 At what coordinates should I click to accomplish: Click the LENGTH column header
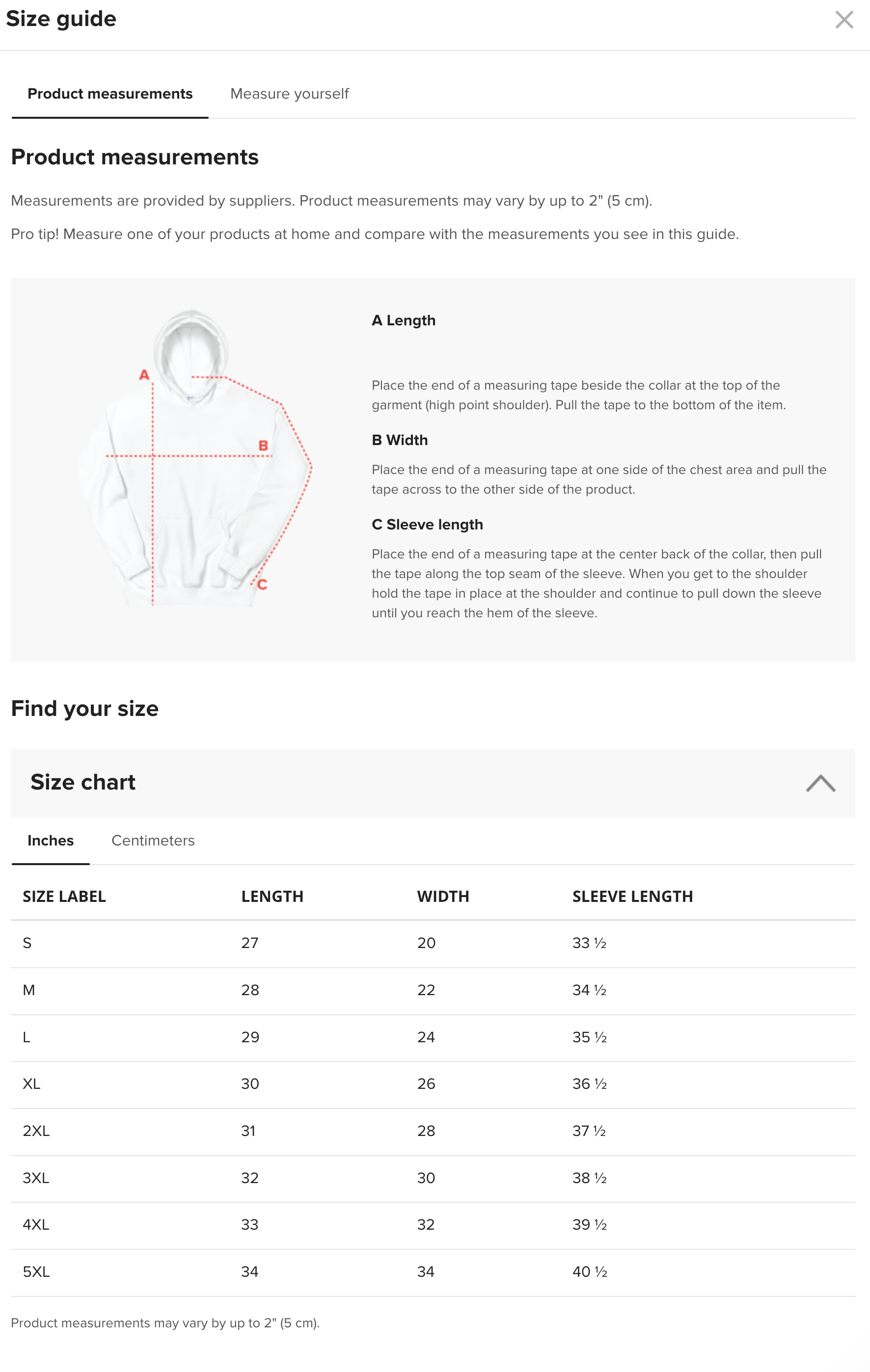click(272, 896)
